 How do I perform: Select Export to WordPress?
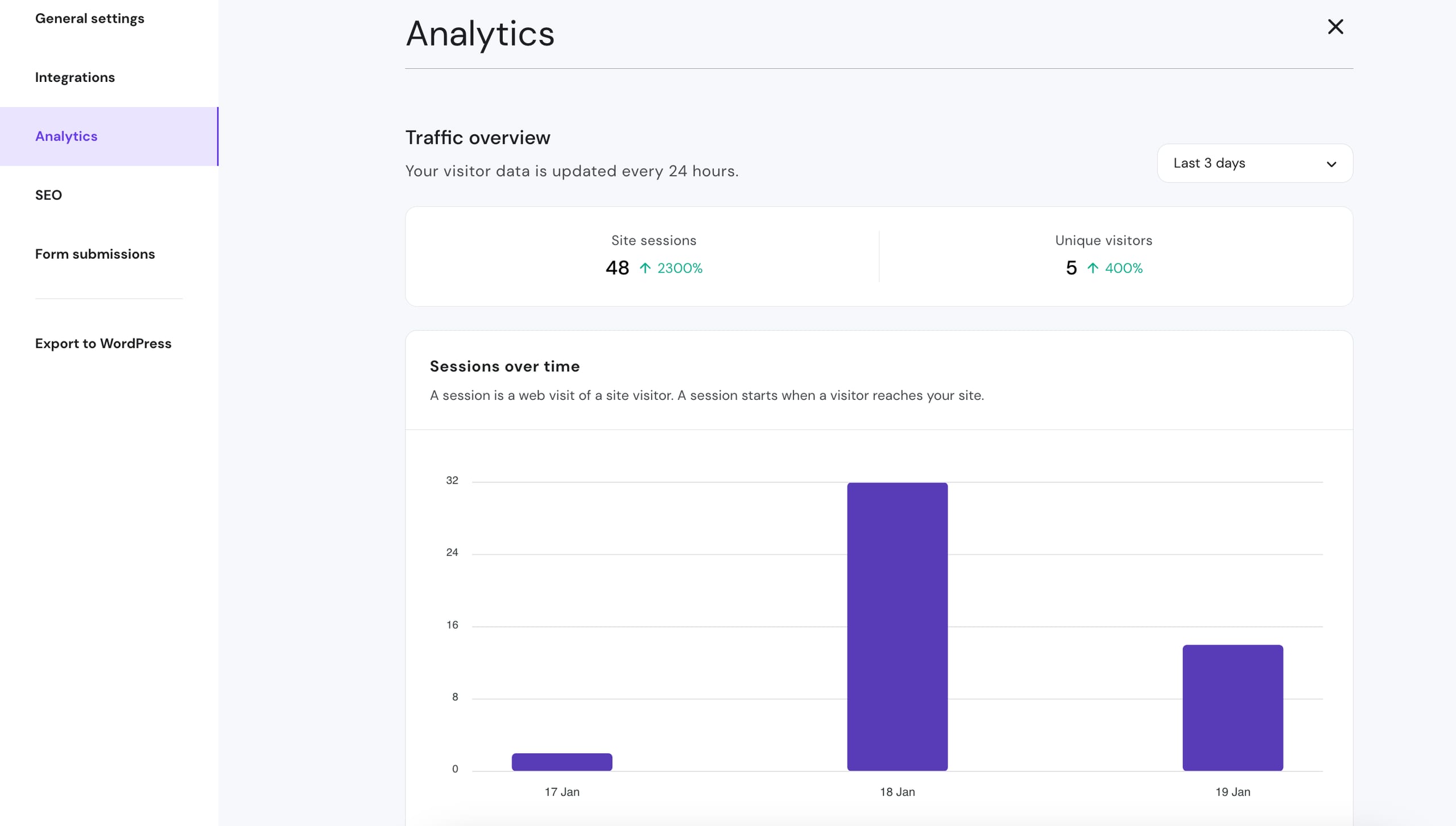point(103,343)
